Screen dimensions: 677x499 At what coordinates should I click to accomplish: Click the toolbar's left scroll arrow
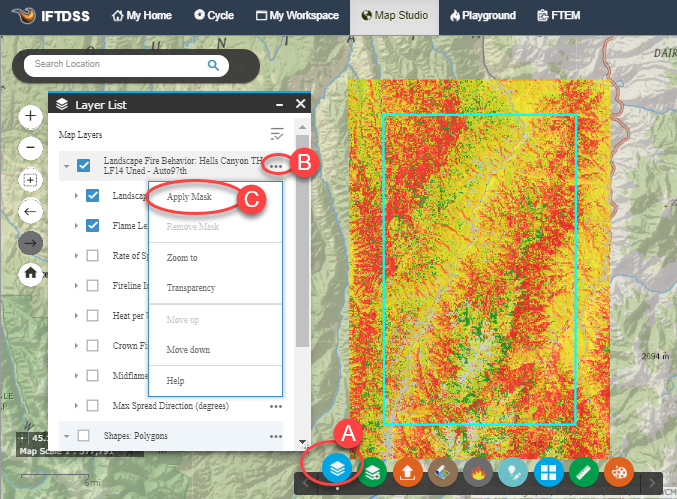click(306, 483)
